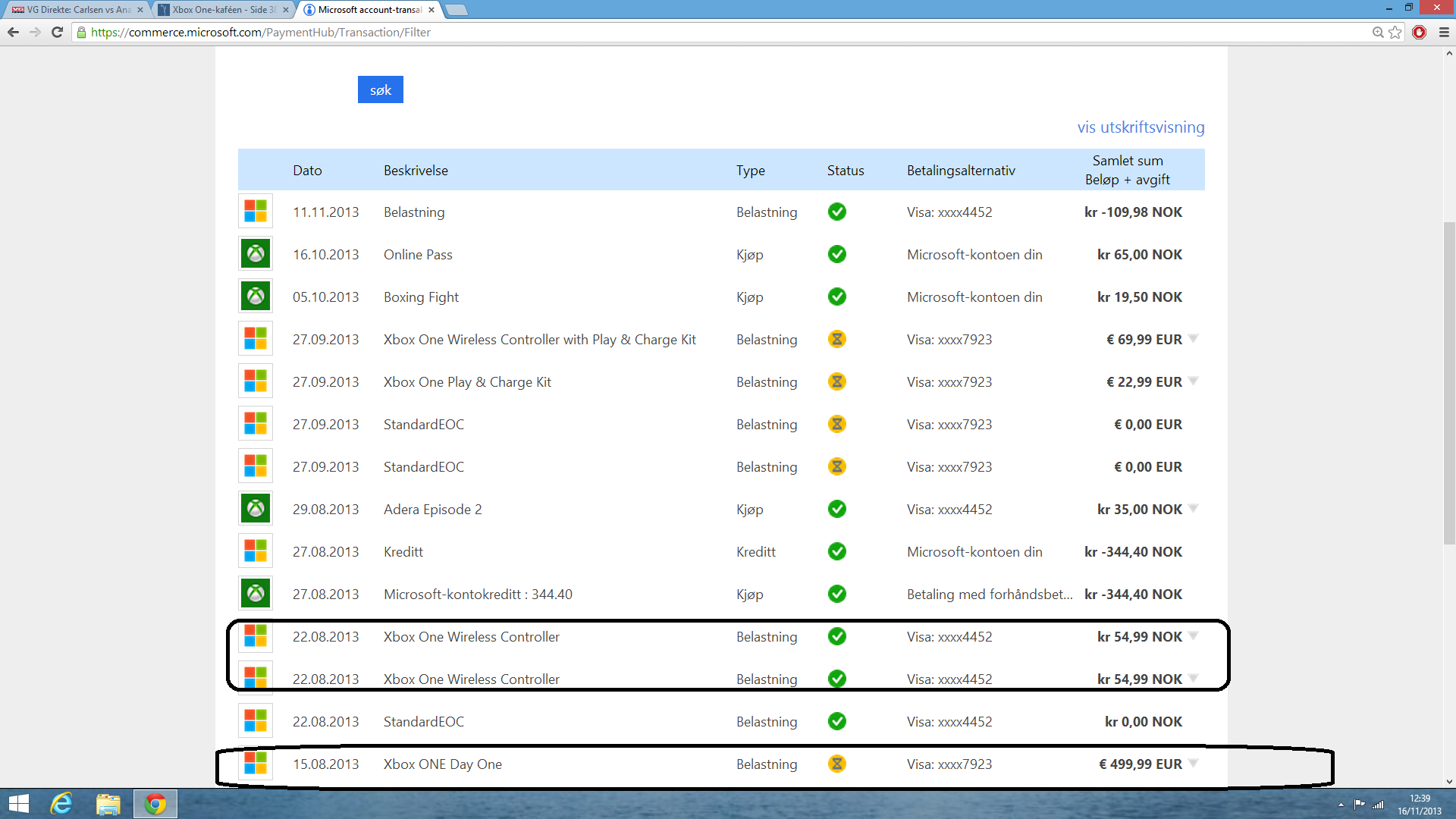
Task: Click Microsoft logo beside Xbox ONE Day One
Action: 256,764
